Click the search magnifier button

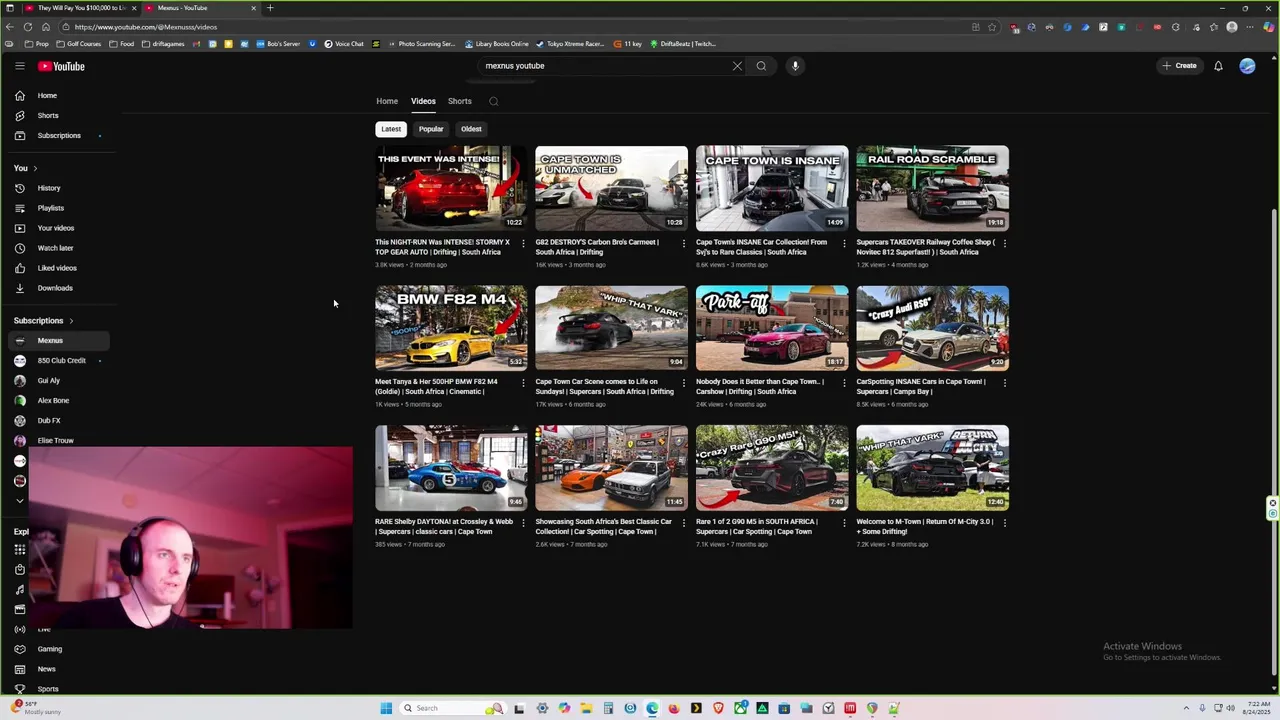coord(761,66)
